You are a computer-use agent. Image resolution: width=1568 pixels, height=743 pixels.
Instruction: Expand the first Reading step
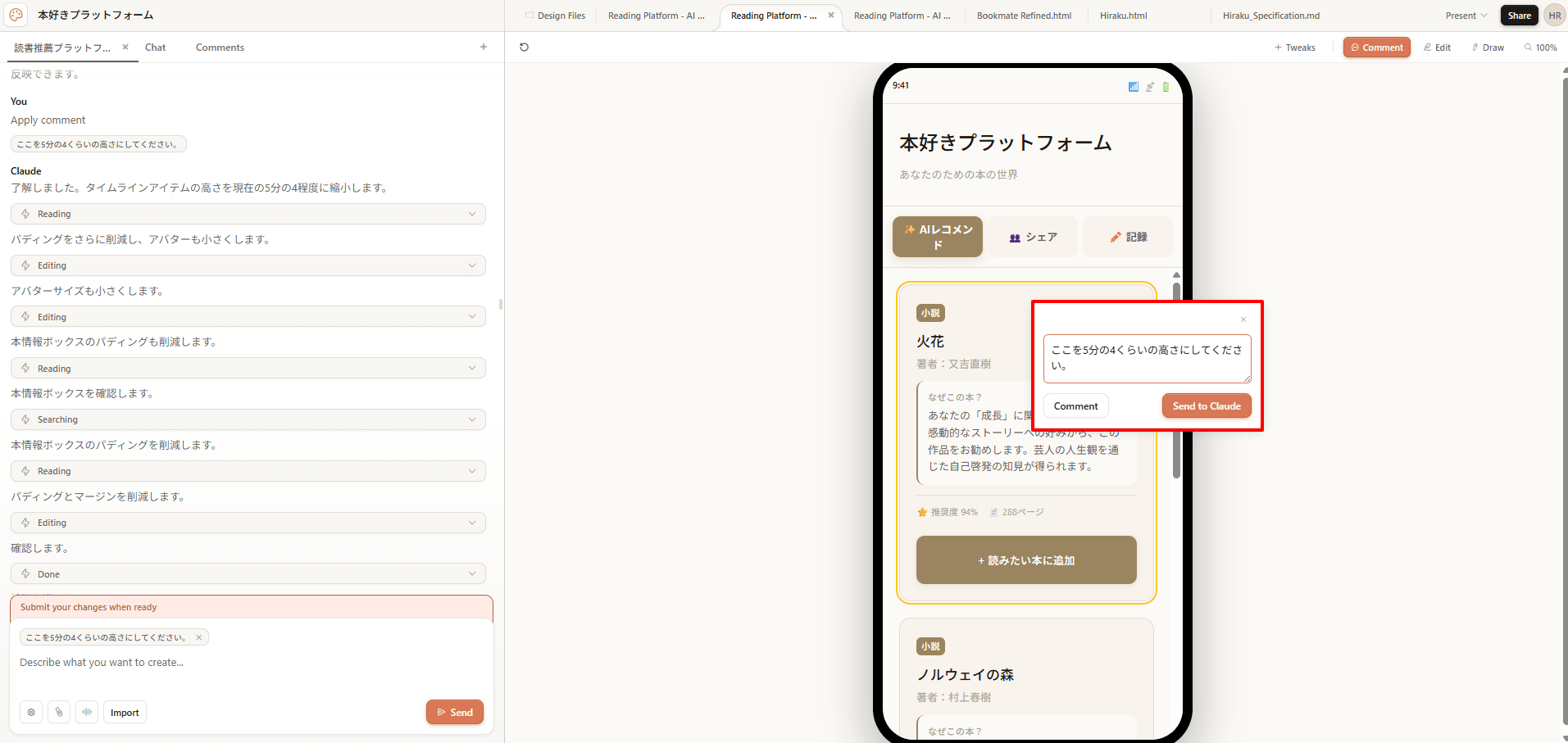(x=248, y=214)
